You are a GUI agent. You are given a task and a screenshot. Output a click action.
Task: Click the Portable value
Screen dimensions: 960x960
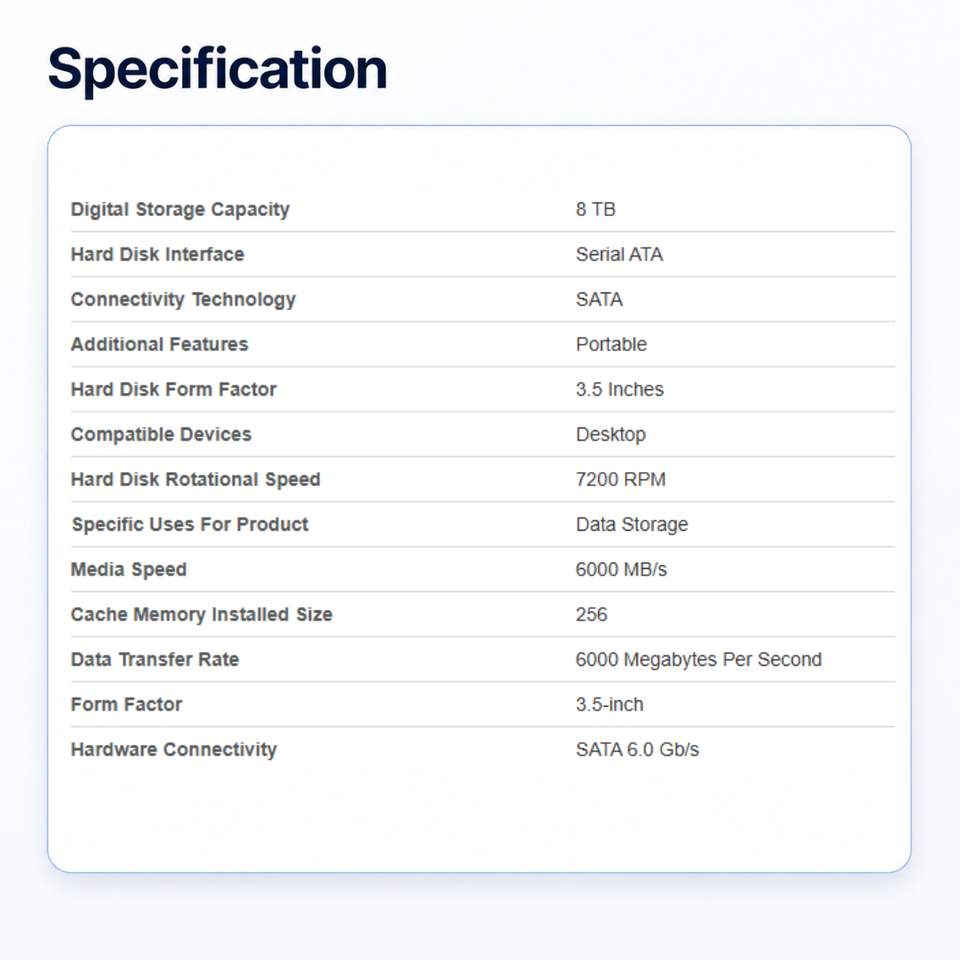611,344
